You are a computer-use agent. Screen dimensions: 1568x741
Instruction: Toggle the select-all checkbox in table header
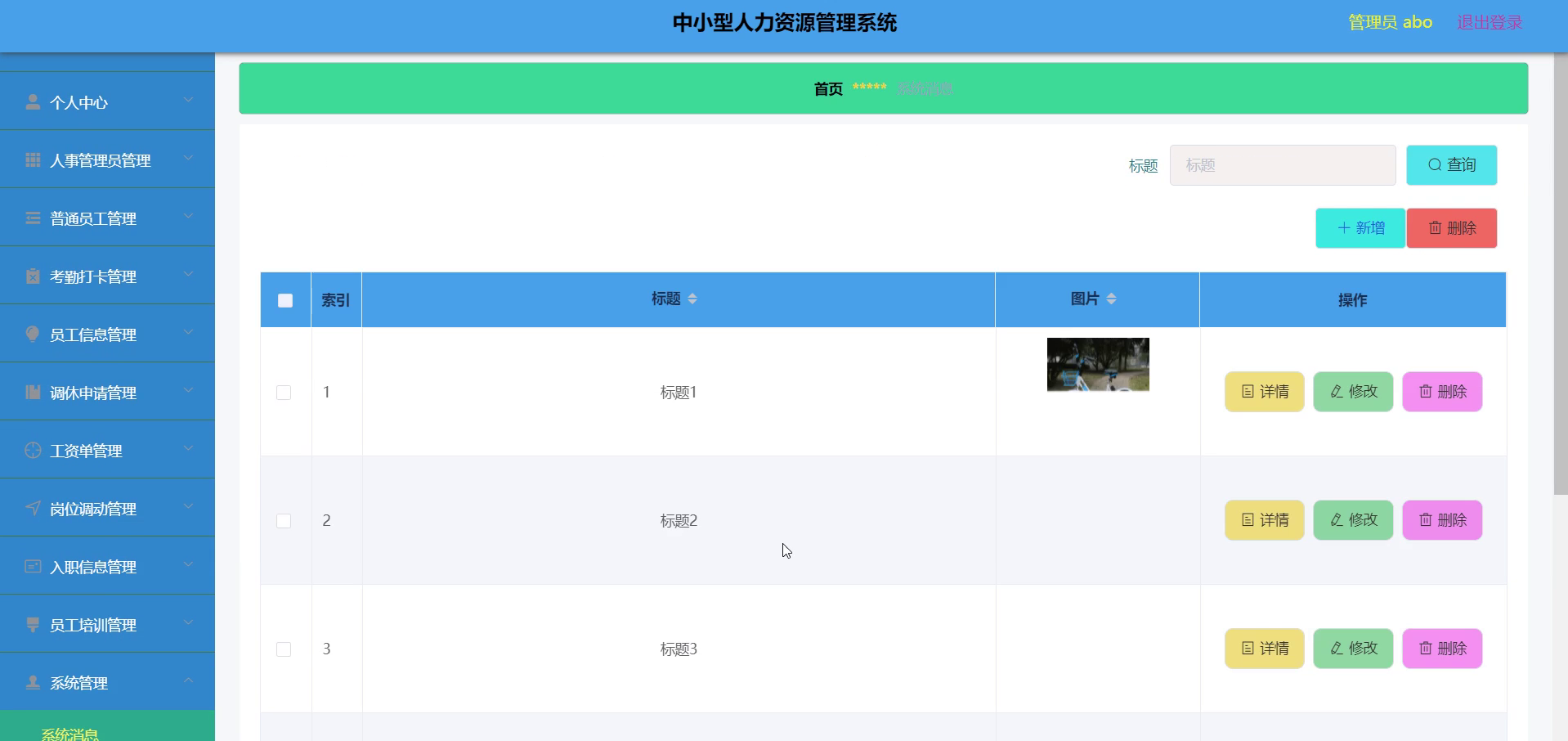click(x=285, y=300)
